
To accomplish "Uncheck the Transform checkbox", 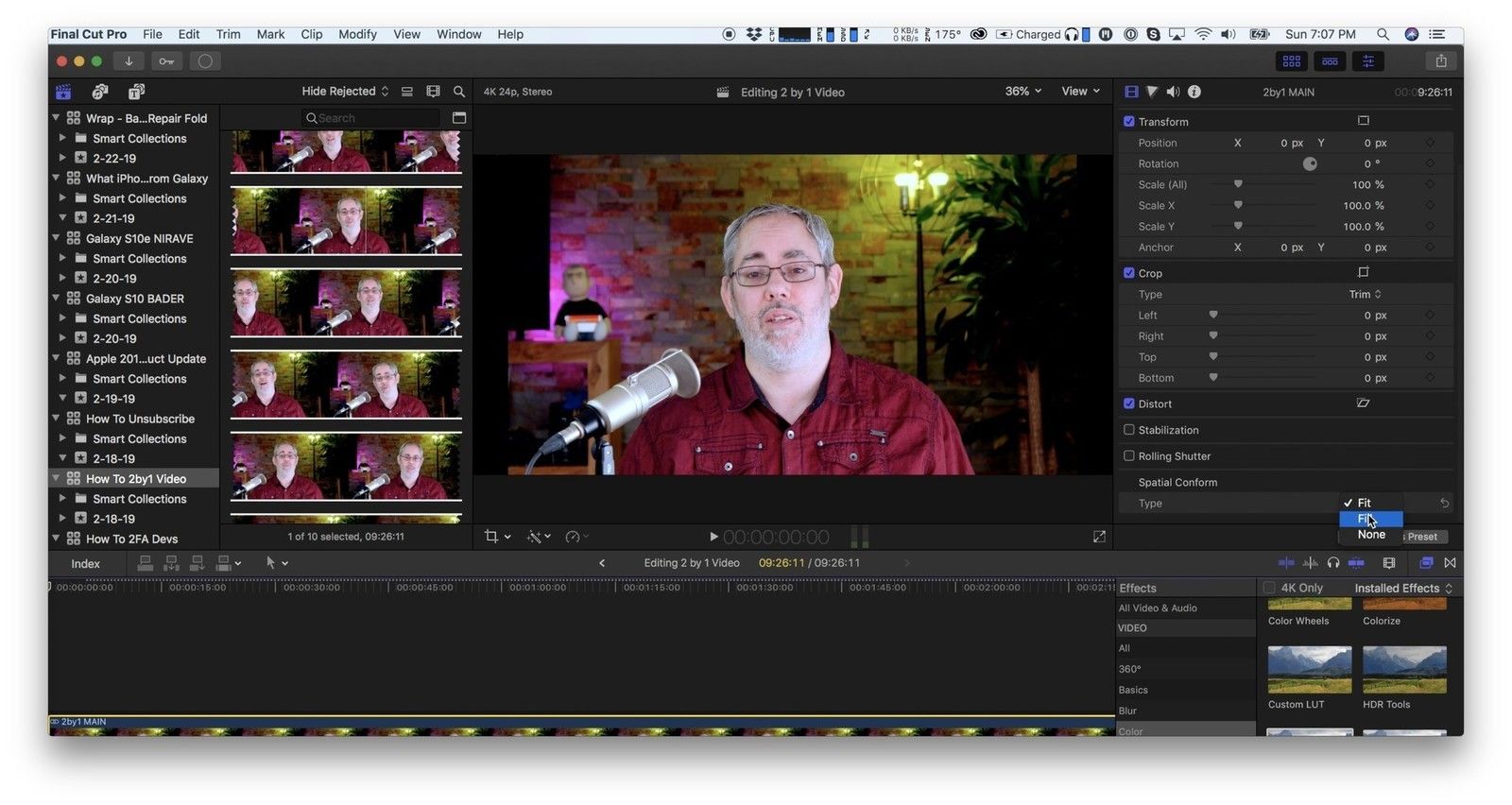I will (1128, 122).
